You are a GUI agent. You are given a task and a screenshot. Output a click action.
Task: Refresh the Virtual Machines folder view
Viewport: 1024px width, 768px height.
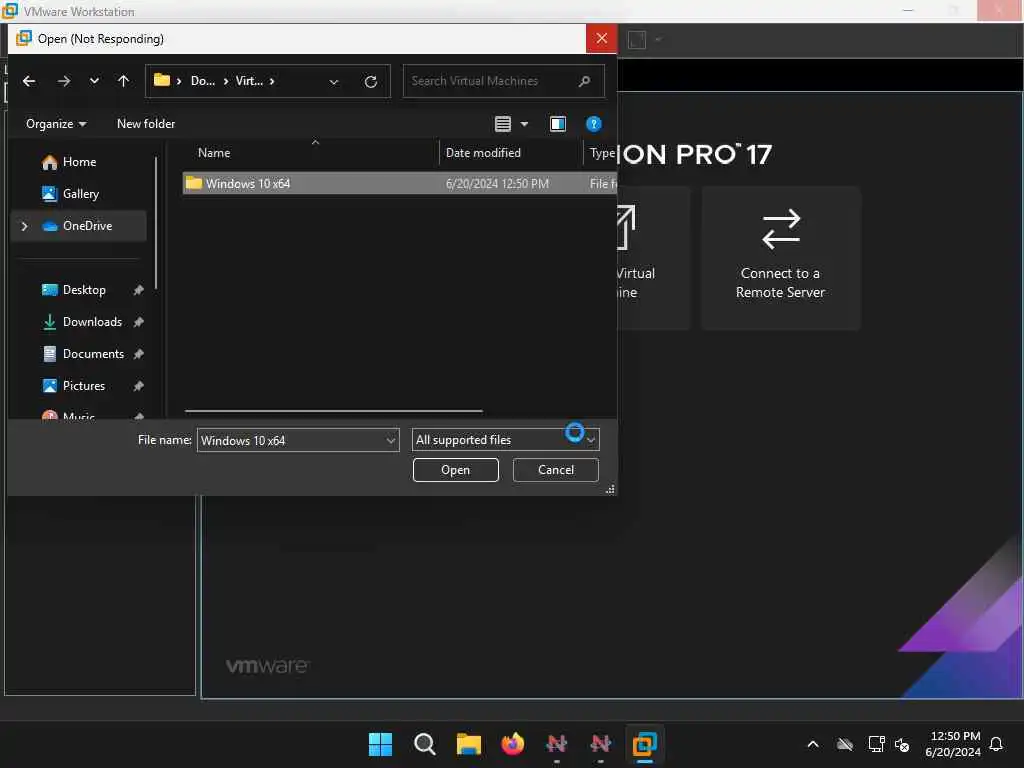point(370,82)
